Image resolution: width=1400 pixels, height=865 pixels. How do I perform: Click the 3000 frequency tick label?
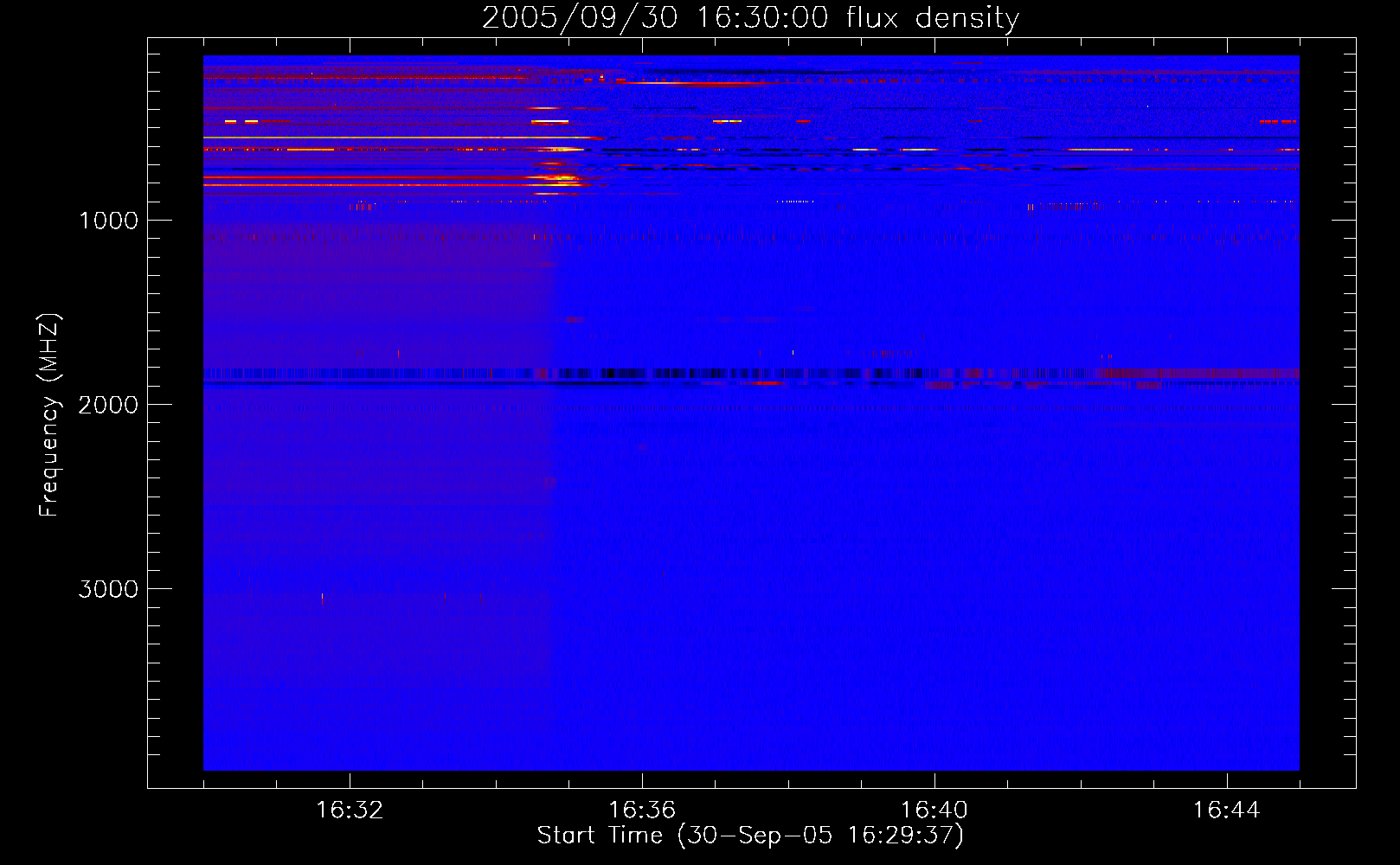[x=108, y=589]
